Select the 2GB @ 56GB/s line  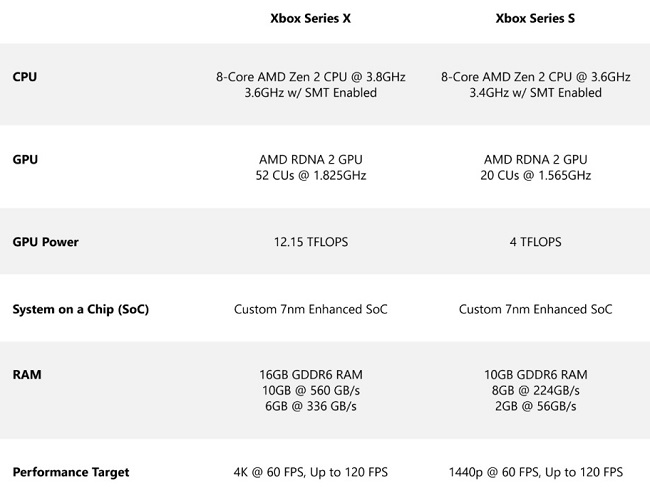pos(538,407)
